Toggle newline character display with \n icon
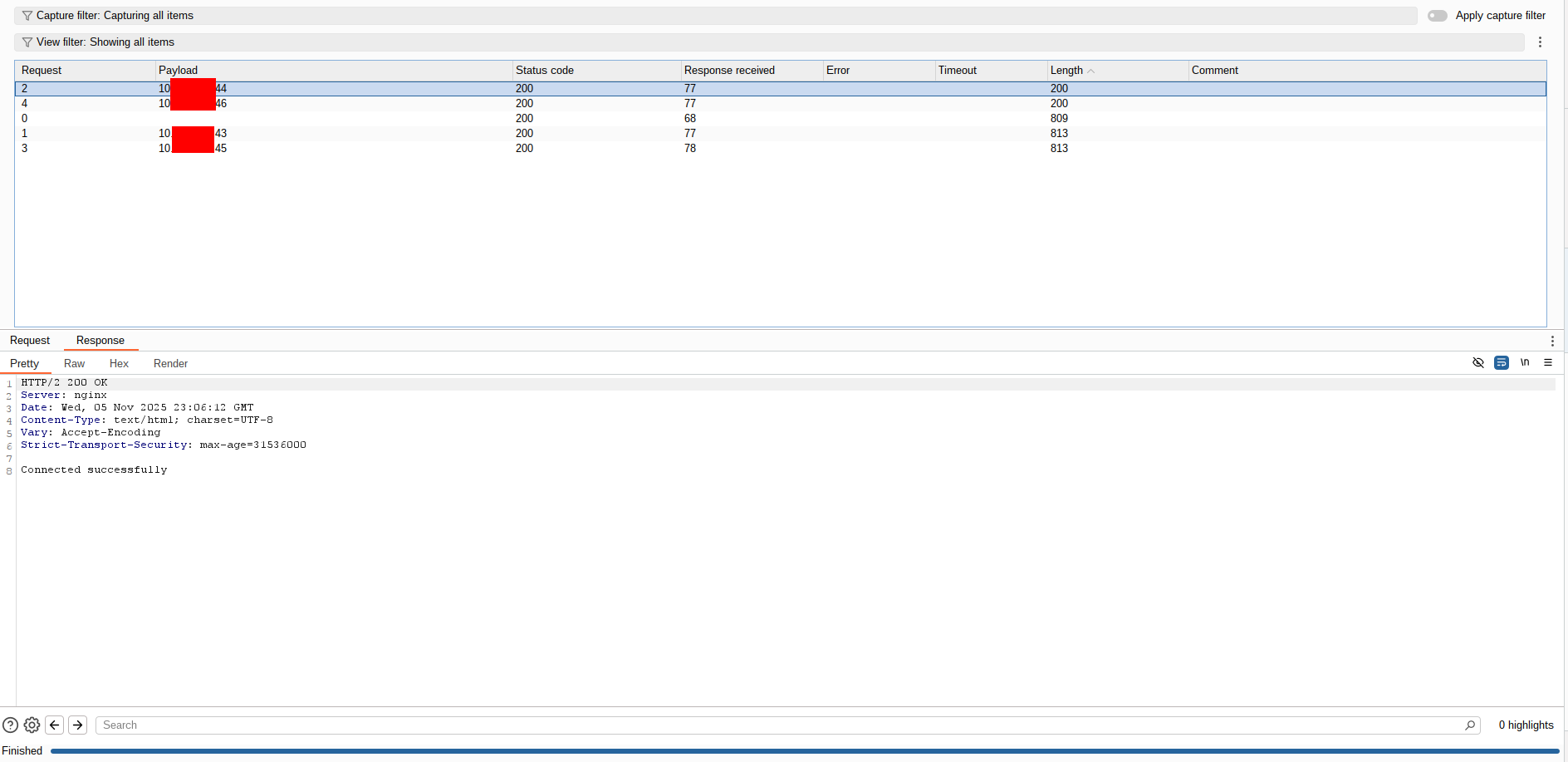This screenshot has height=762, width=1568. [x=1526, y=363]
